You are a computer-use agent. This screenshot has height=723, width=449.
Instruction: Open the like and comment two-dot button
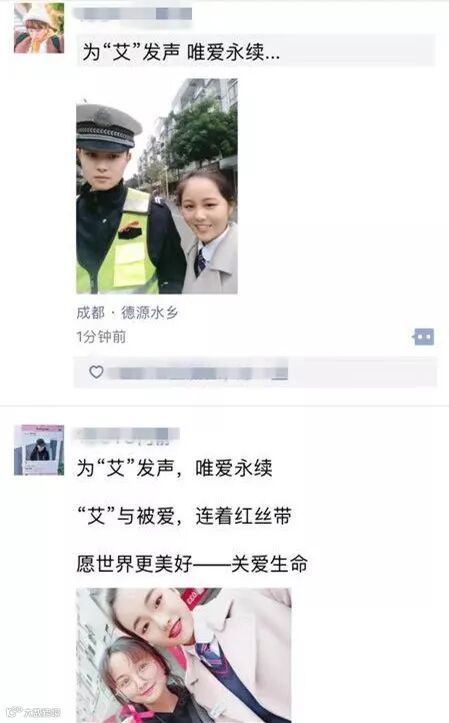click(424, 337)
